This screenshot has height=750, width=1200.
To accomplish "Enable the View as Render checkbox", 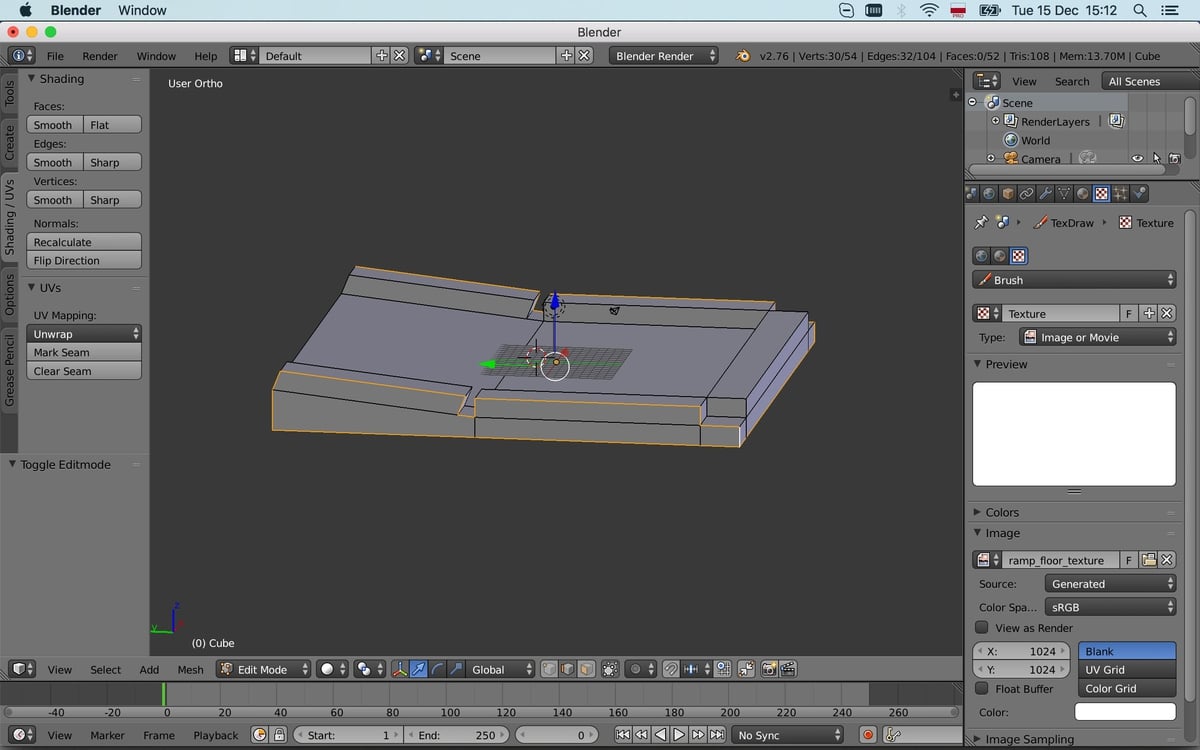I will [x=981, y=627].
